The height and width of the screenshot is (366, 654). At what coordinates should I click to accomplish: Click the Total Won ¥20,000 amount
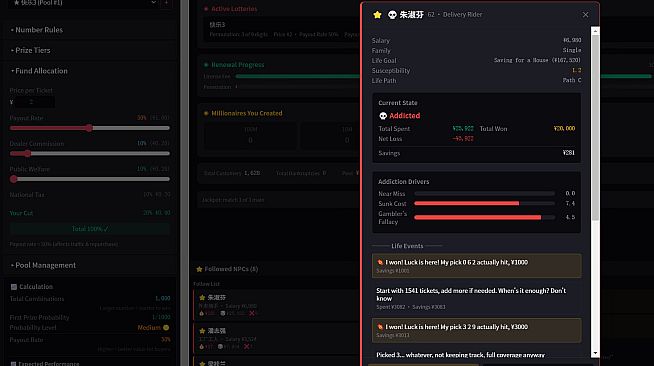point(564,129)
